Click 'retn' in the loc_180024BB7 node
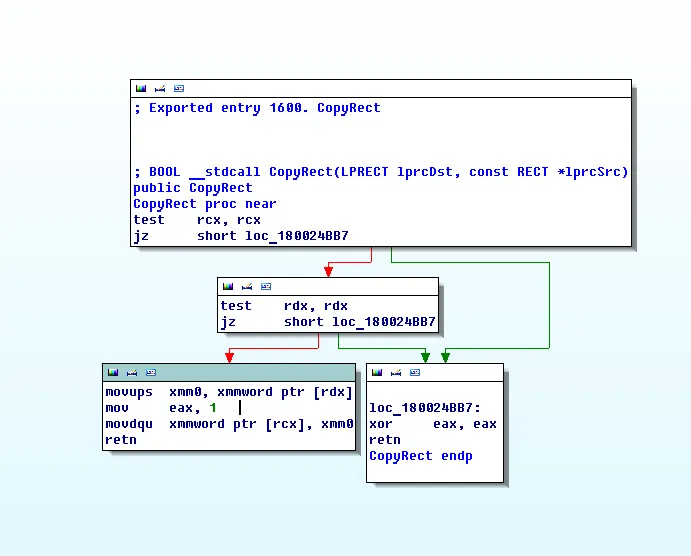This screenshot has width=691, height=556. (x=385, y=440)
